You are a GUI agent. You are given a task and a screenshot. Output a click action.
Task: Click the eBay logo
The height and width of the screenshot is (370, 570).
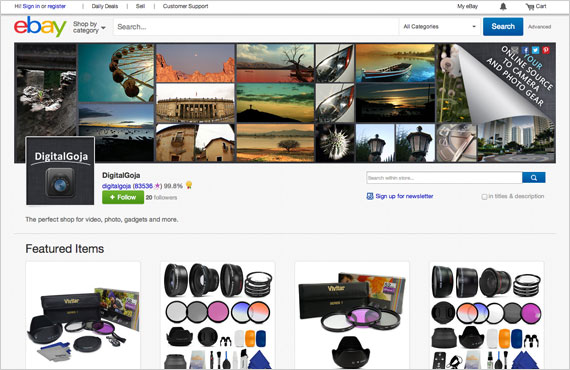[x=40, y=26]
